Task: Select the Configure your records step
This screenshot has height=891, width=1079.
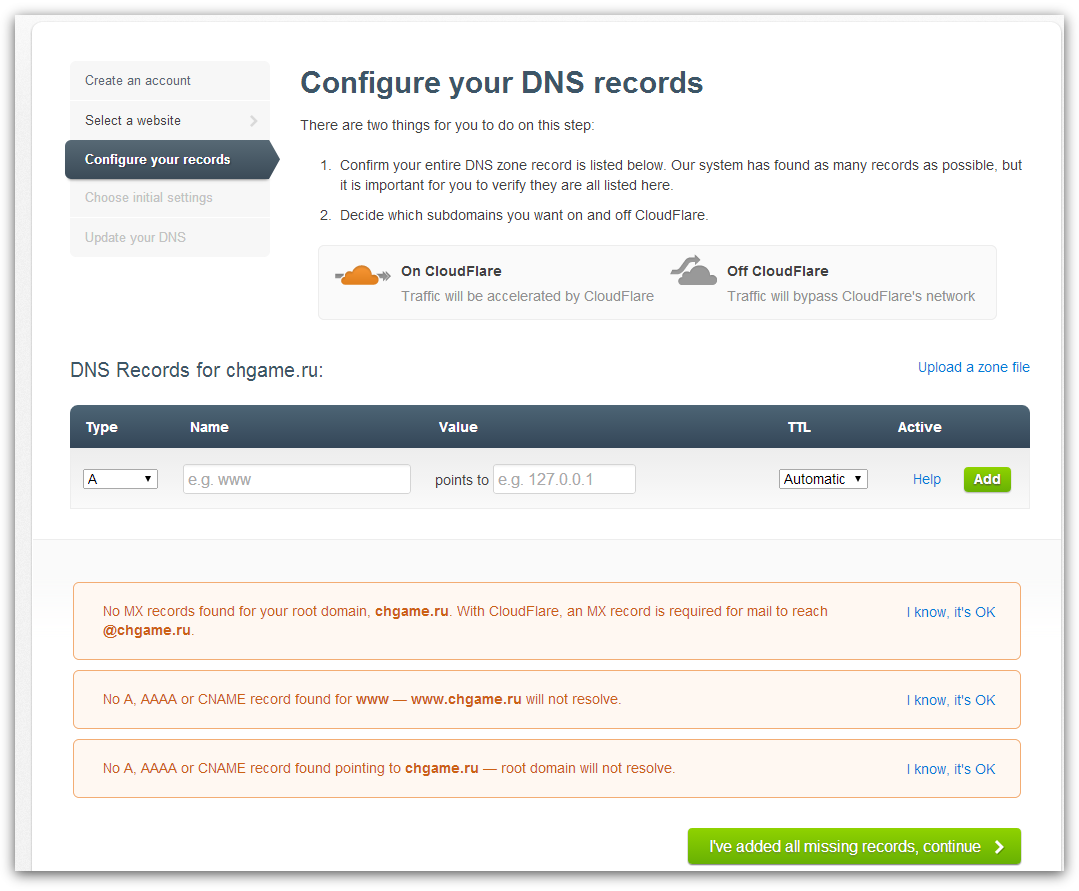Action: tap(170, 160)
